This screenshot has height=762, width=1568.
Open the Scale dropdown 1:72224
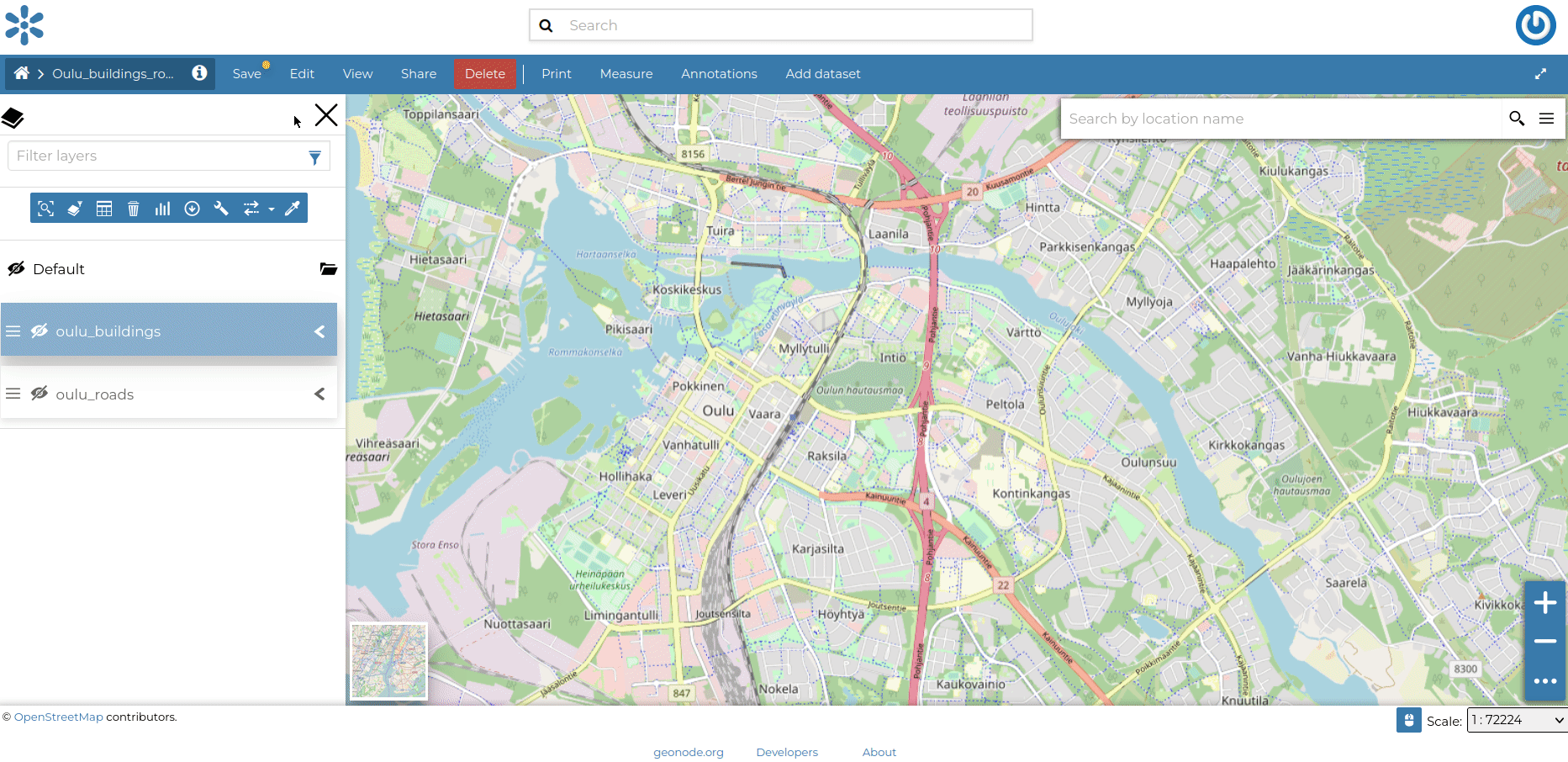[1518, 720]
